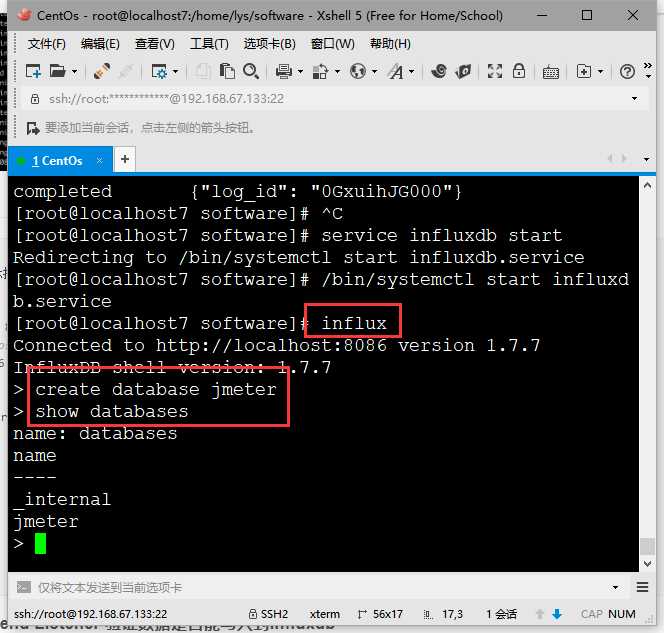The width and height of the screenshot is (664, 633).
Task: Click the Print icon
Action: [284, 71]
